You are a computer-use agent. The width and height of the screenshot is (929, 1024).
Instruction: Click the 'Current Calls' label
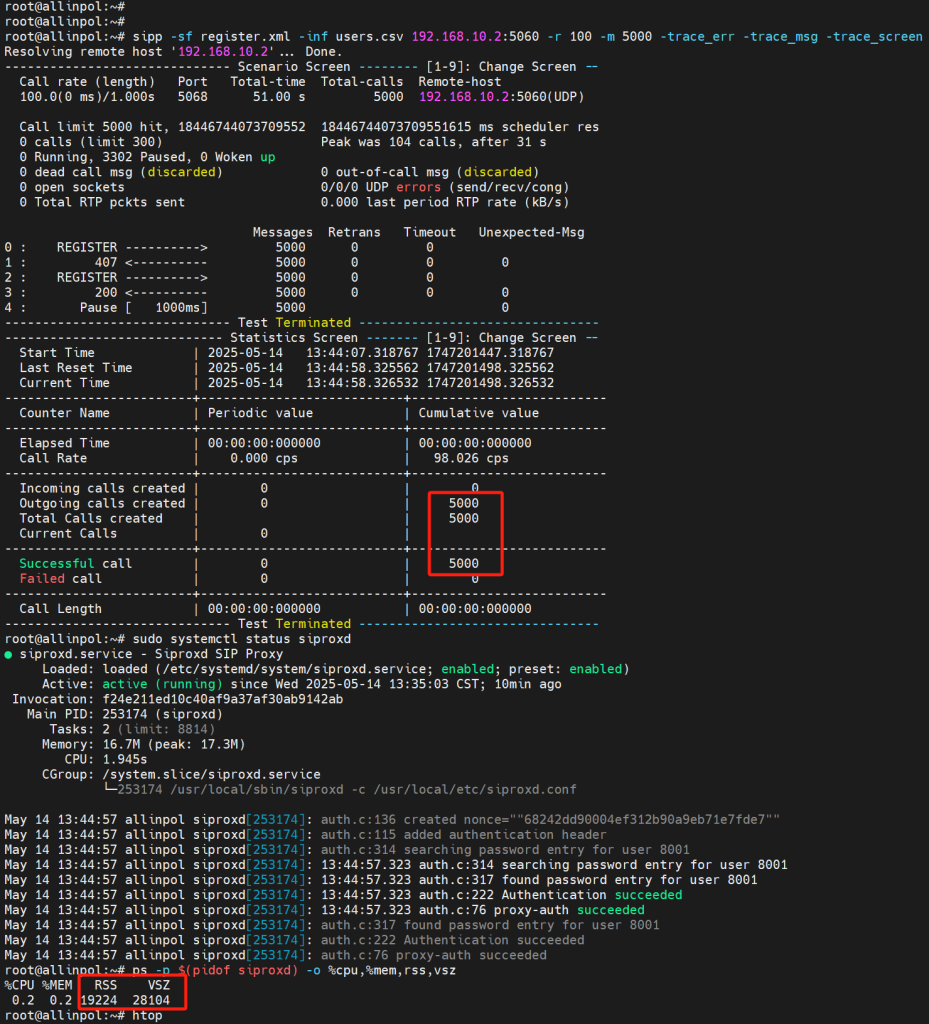tap(68, 534)
